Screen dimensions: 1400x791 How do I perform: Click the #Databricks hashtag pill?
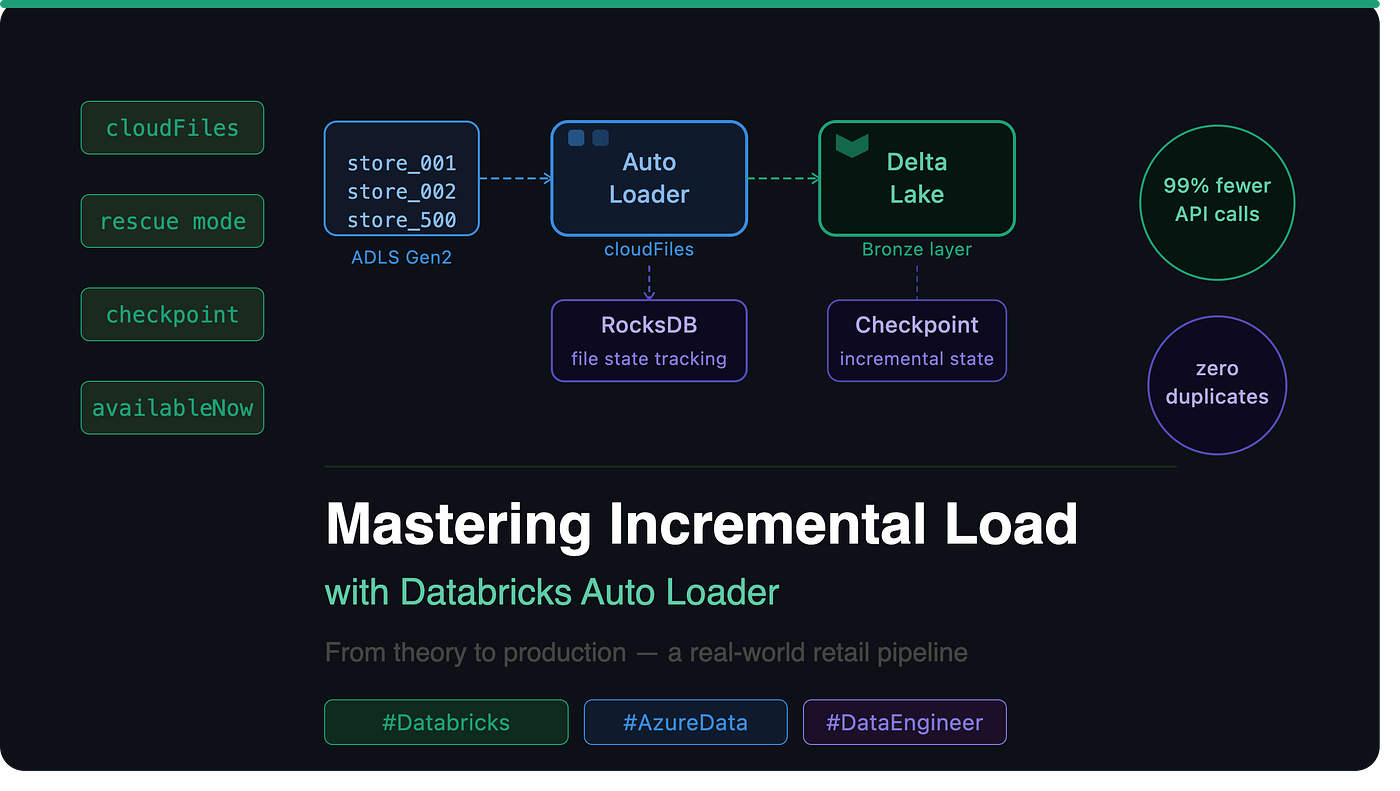tap(446, 722)
